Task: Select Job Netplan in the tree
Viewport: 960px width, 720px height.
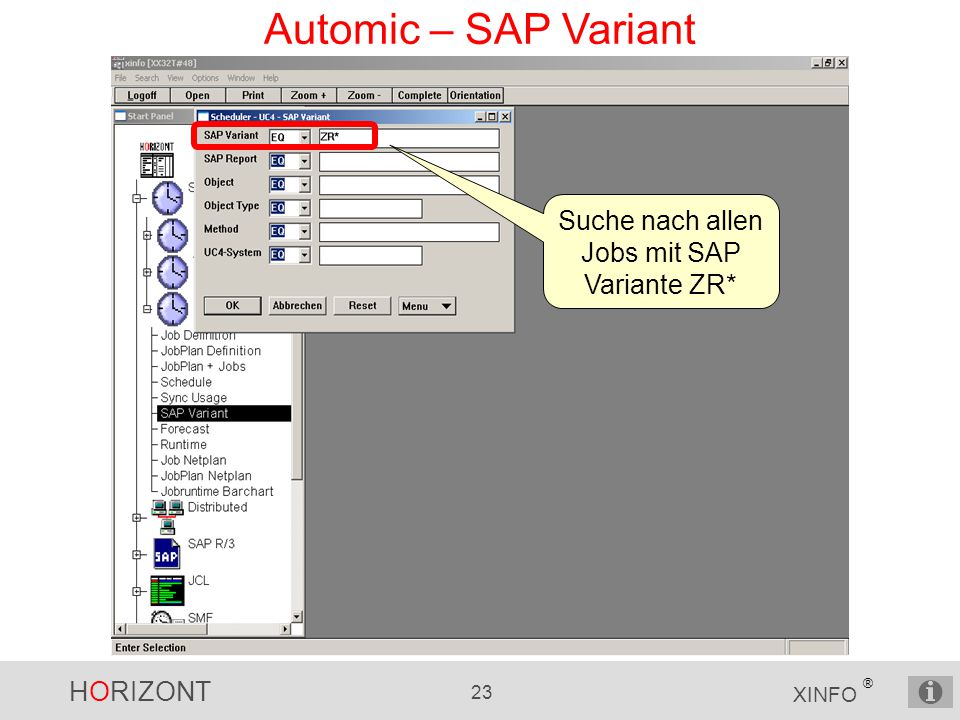Action: click(193, 460)
